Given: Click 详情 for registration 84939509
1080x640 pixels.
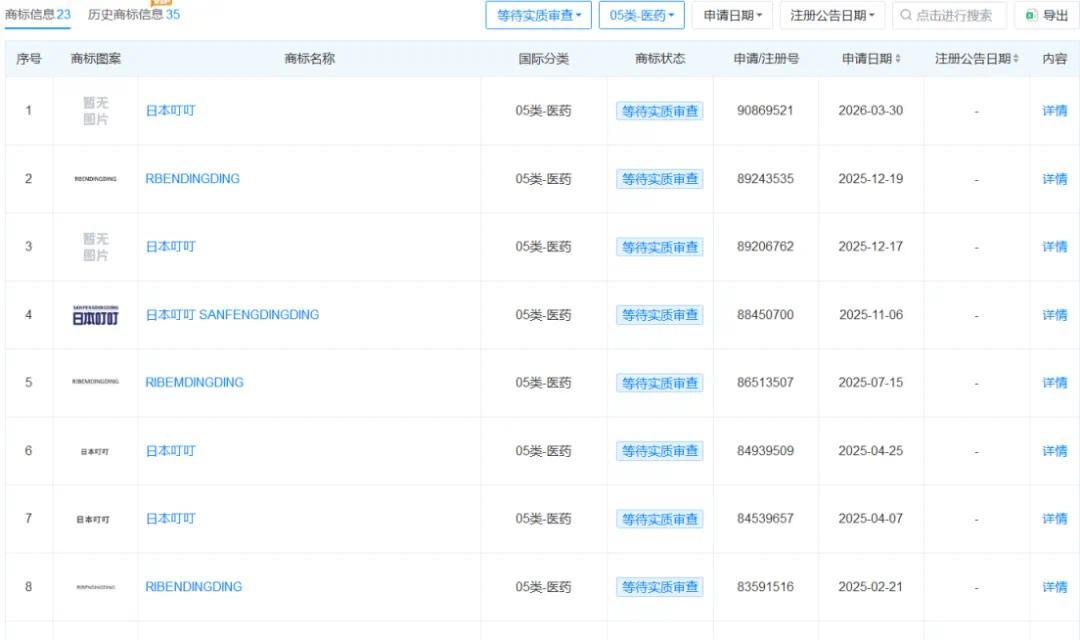Looking at the screenshot, I should 1055,451.
